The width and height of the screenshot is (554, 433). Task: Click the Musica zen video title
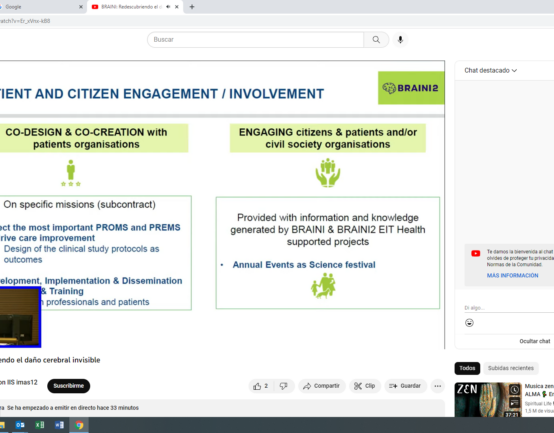pos(539,390)
